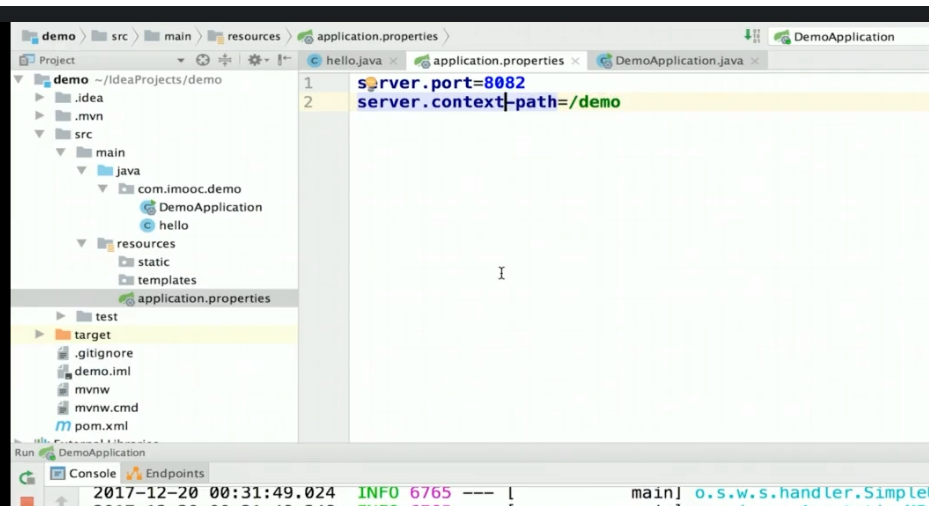
Task: Open the Endpoints tab in Run panel
Action: [165, 473]
